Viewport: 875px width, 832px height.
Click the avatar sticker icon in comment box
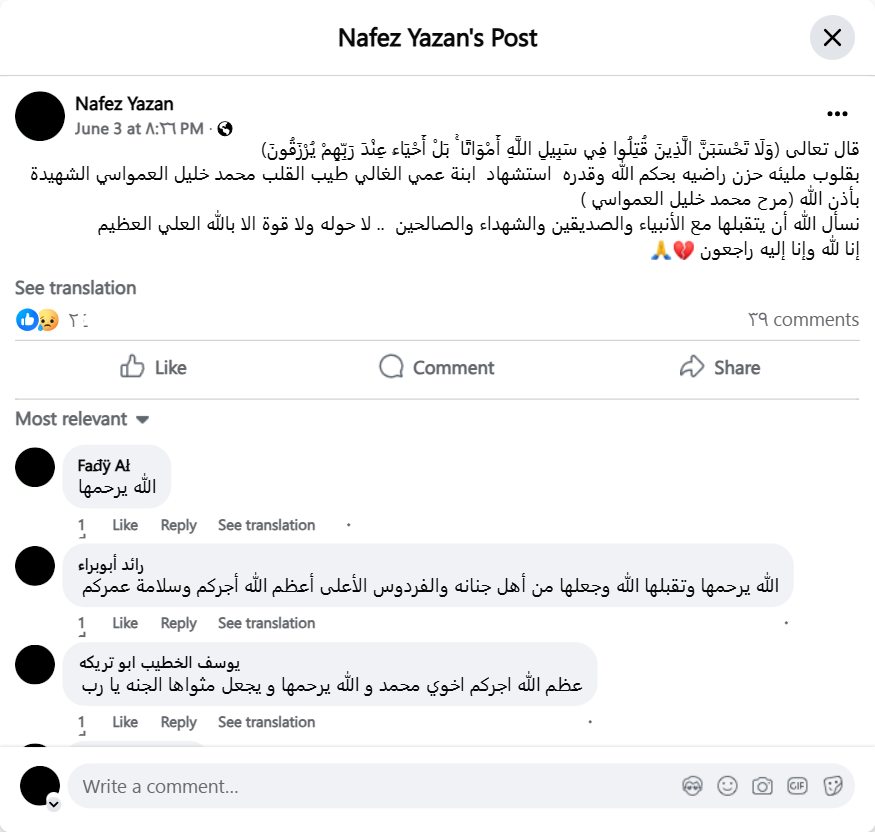691,786
